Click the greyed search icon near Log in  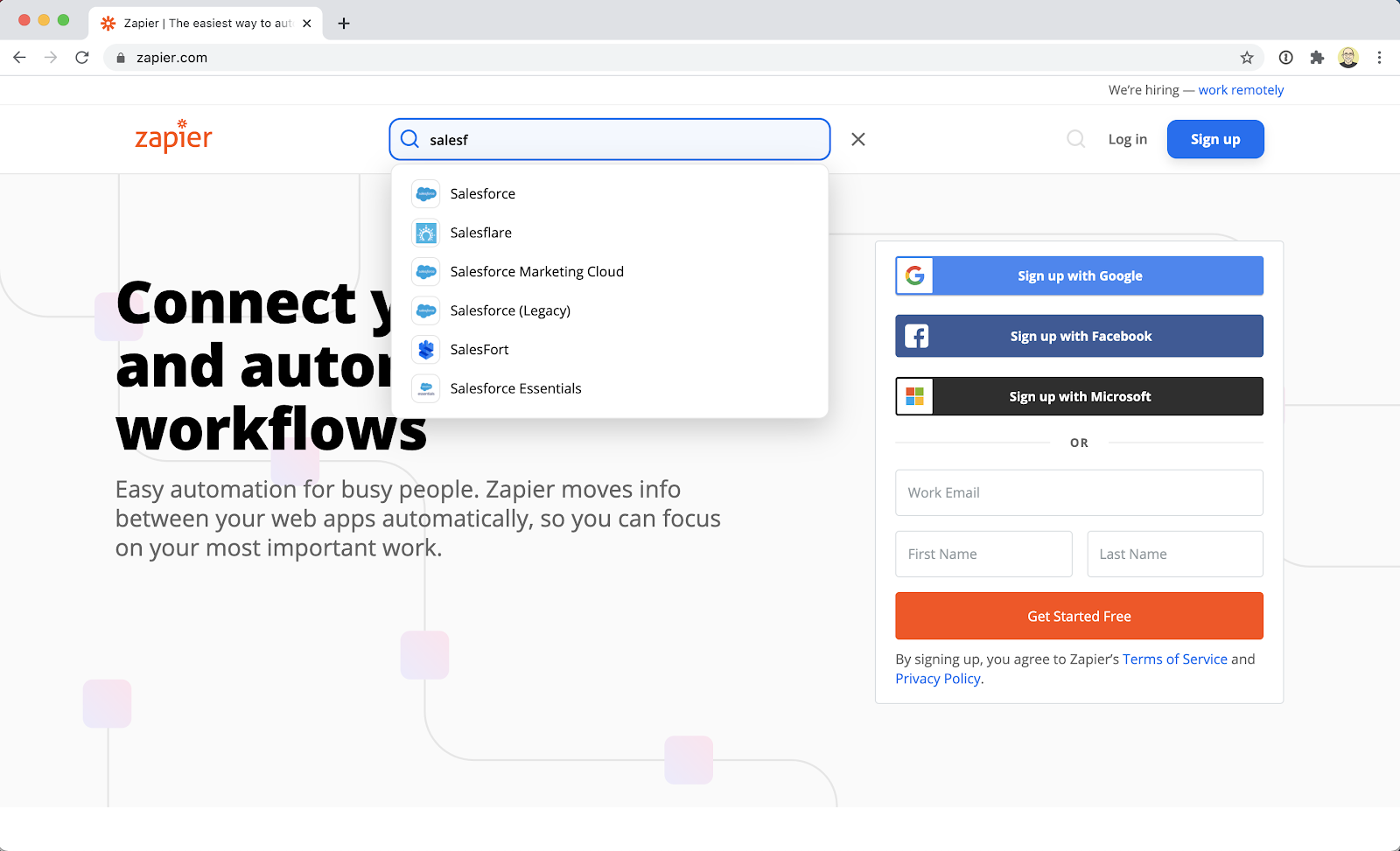pos(1076,139)
